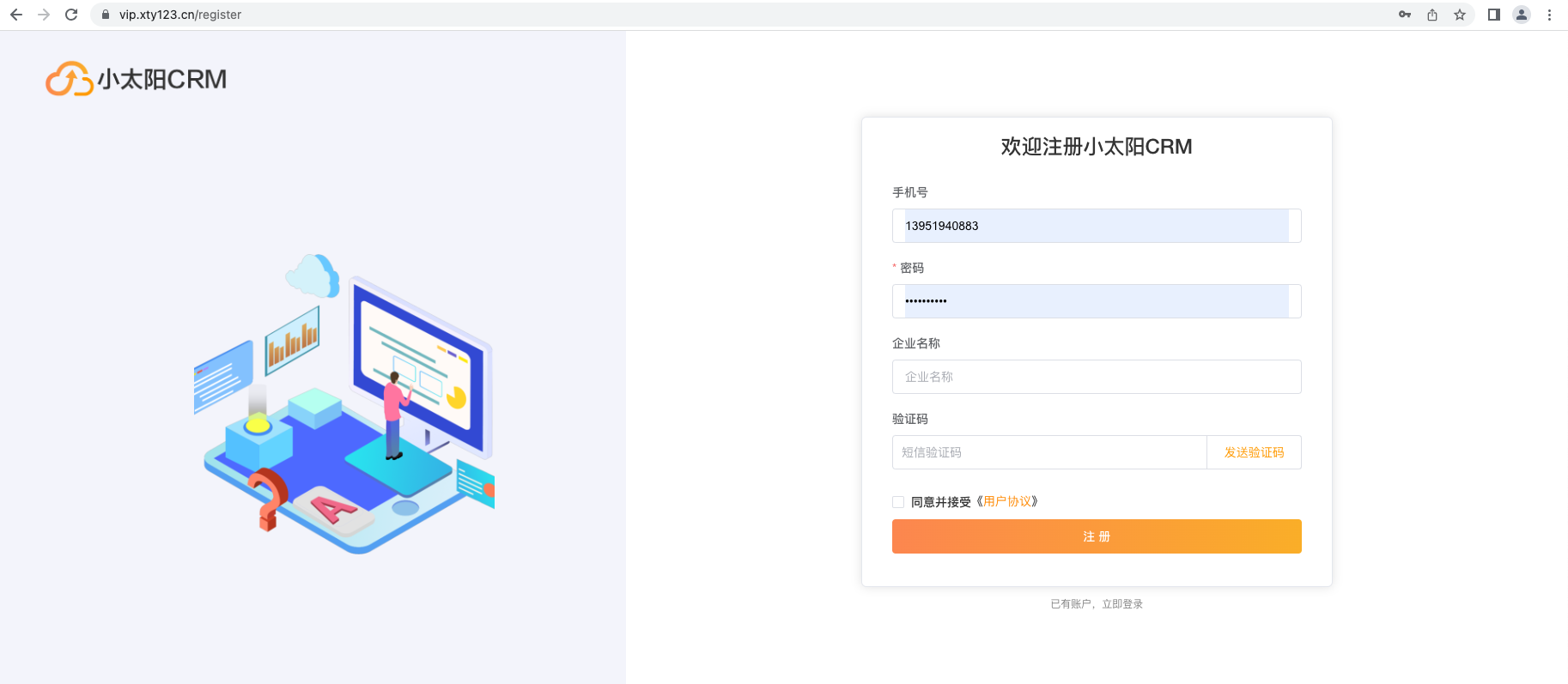Screen dimensions: 1568x684
Task: Open saved passwords key icon
Action: click(x=1405, y=15)
